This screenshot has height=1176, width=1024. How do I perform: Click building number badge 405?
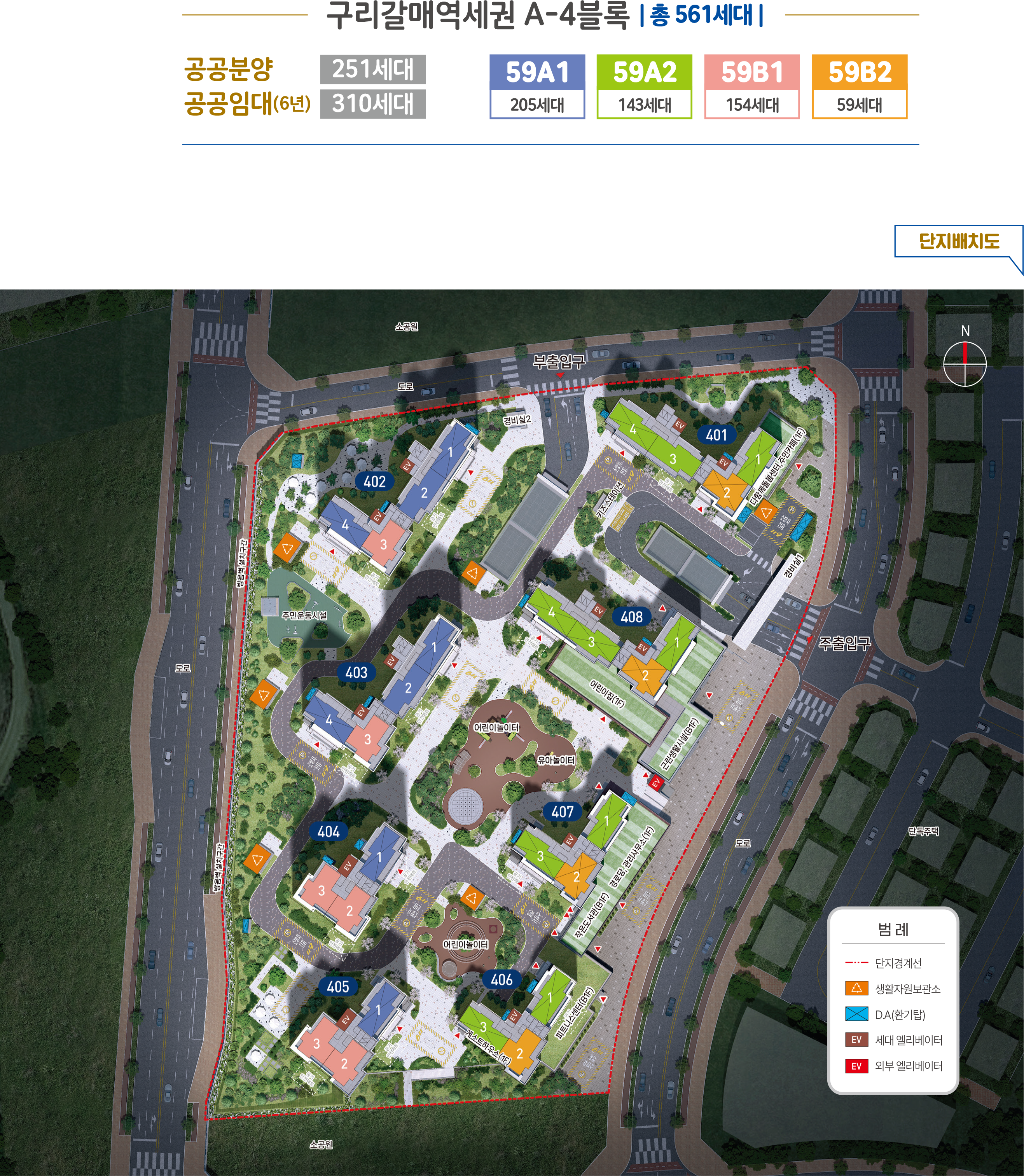(x=338, y=986)
